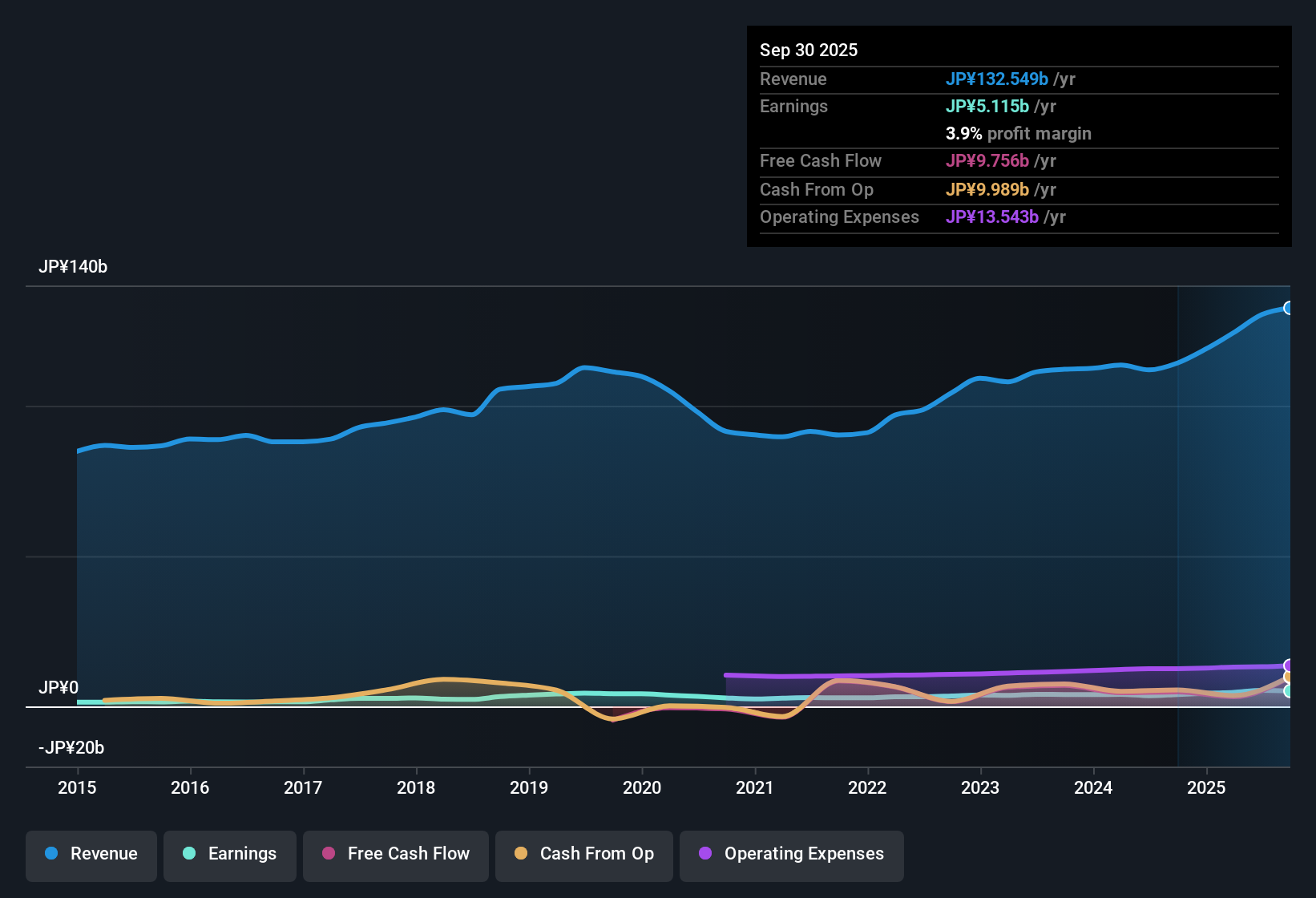Click the blue Revenue dot icon in the legend
1316x898 pixels.
50,854
